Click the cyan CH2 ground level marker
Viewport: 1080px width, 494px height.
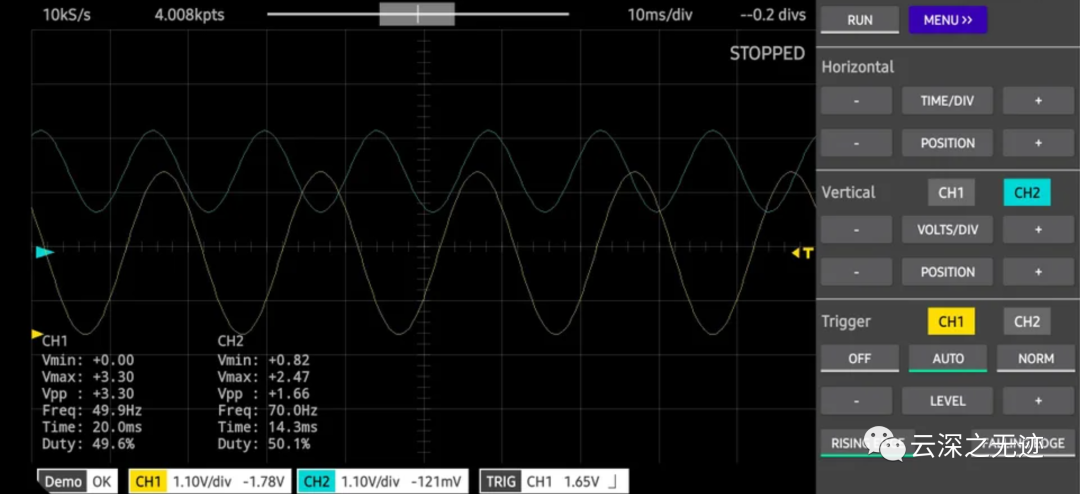pyautogui.click(x=45, y=252)
